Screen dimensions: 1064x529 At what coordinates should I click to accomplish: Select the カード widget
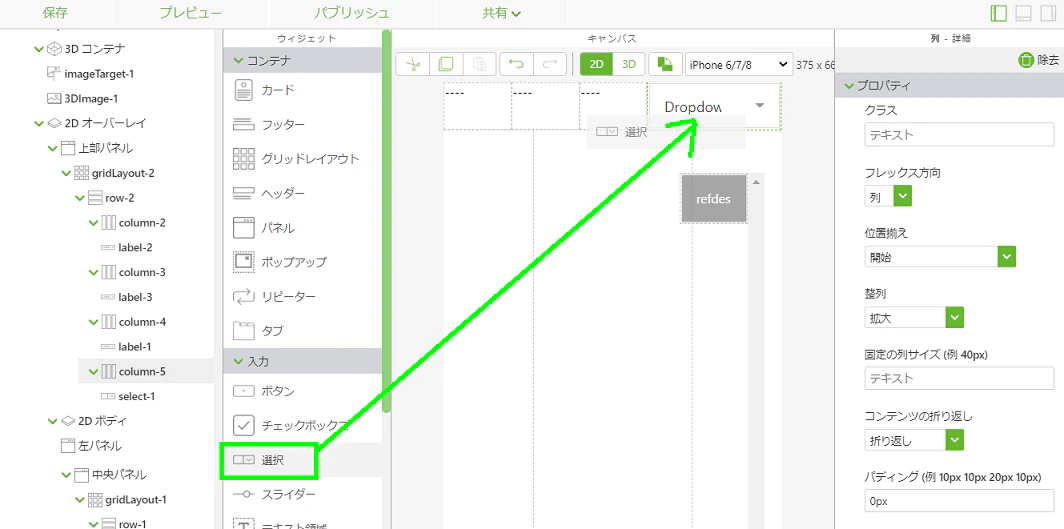(303, 90)
